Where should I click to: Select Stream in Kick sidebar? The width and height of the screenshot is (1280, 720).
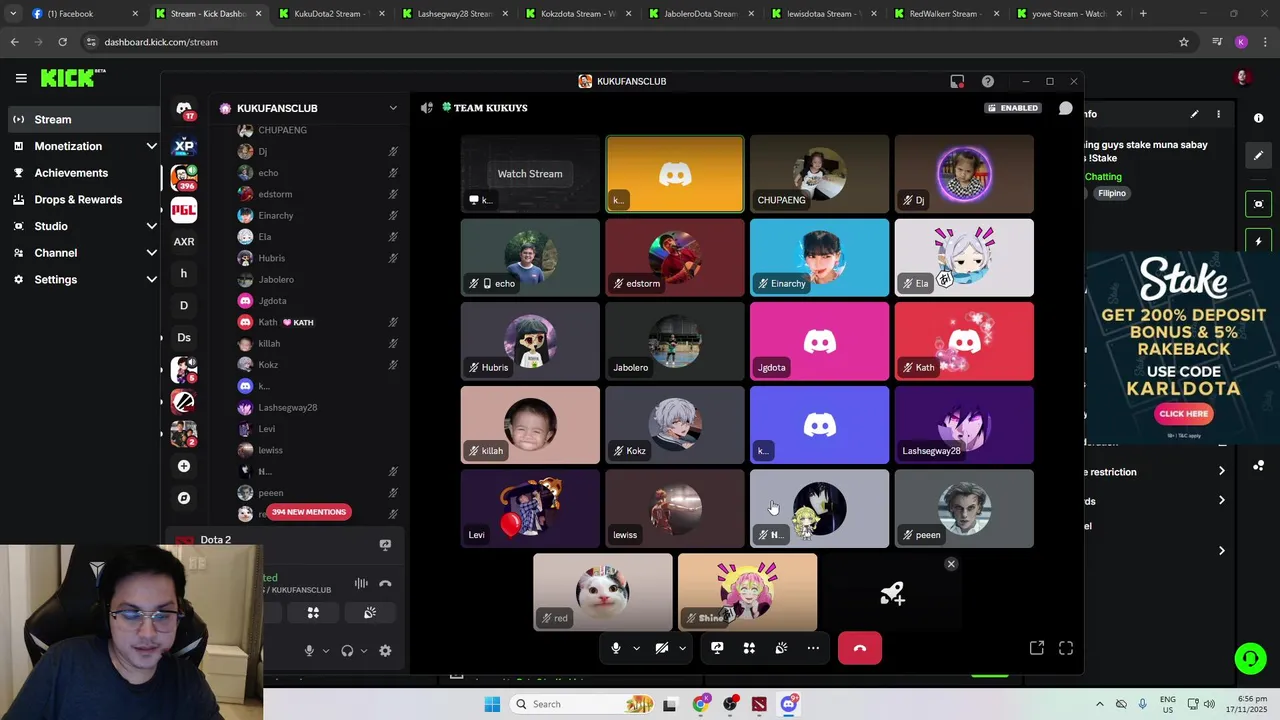84,120
